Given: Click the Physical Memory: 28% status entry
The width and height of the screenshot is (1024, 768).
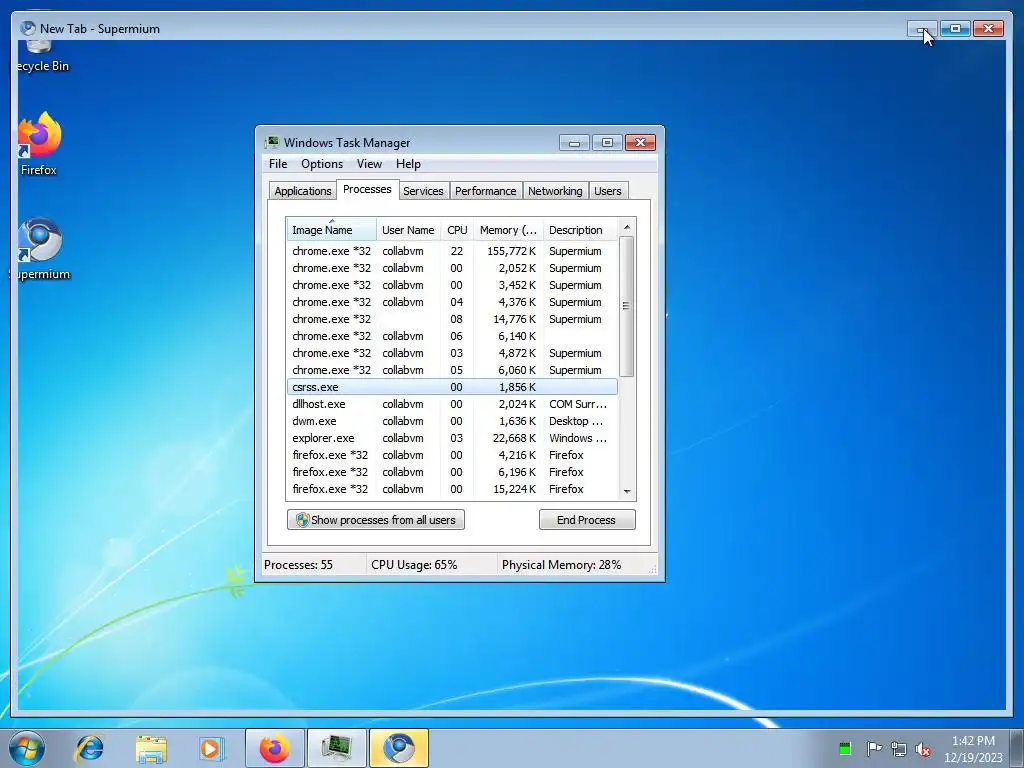Looking at the screenshot, I should (x=561, y=565).
